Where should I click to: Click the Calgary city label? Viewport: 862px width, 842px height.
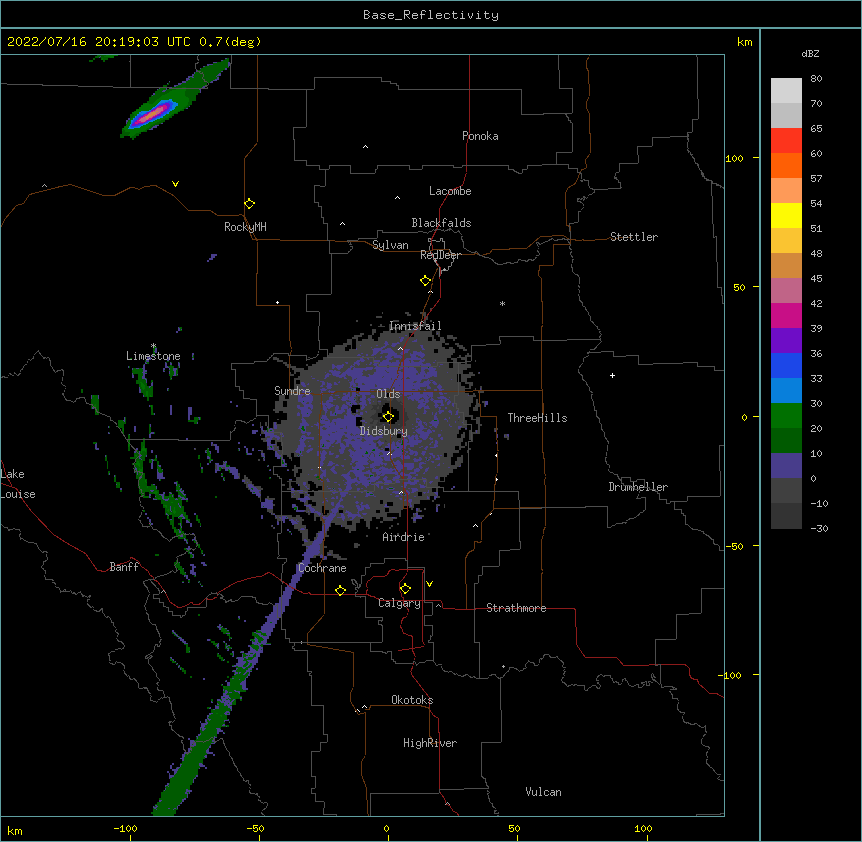(x=399, y=603)
